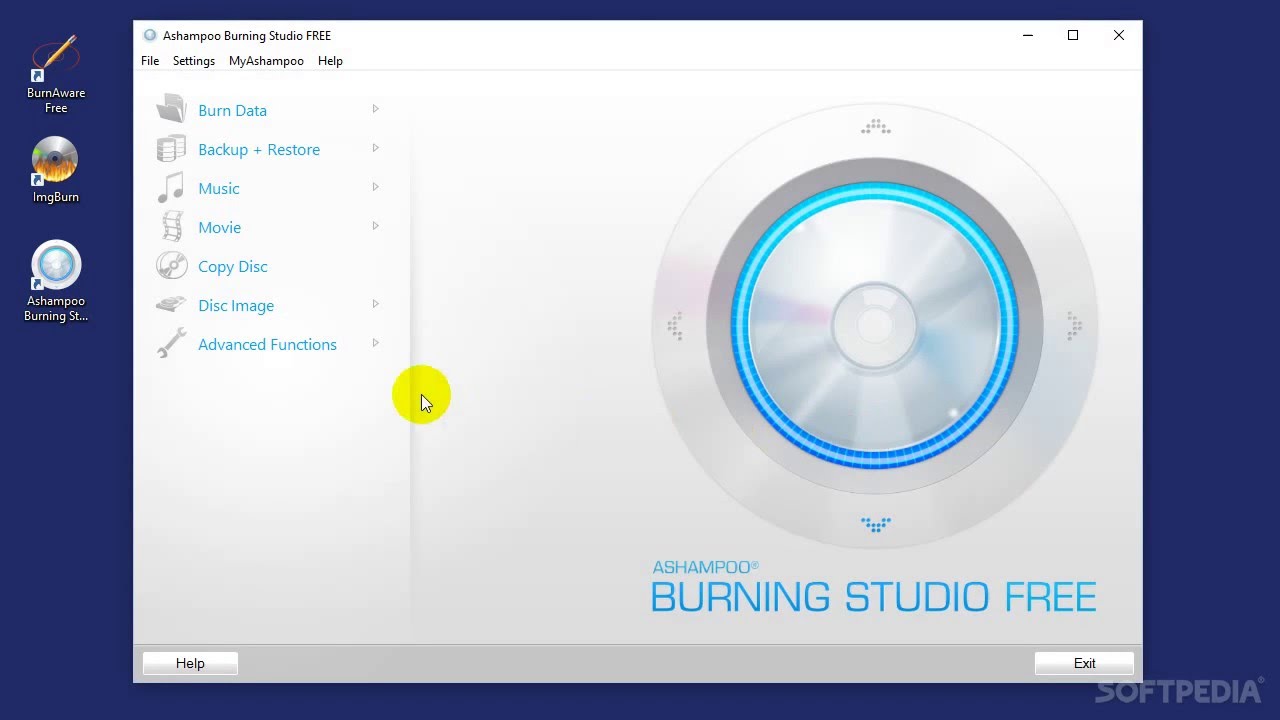Click the Copy Disc icon

[171, 265]
